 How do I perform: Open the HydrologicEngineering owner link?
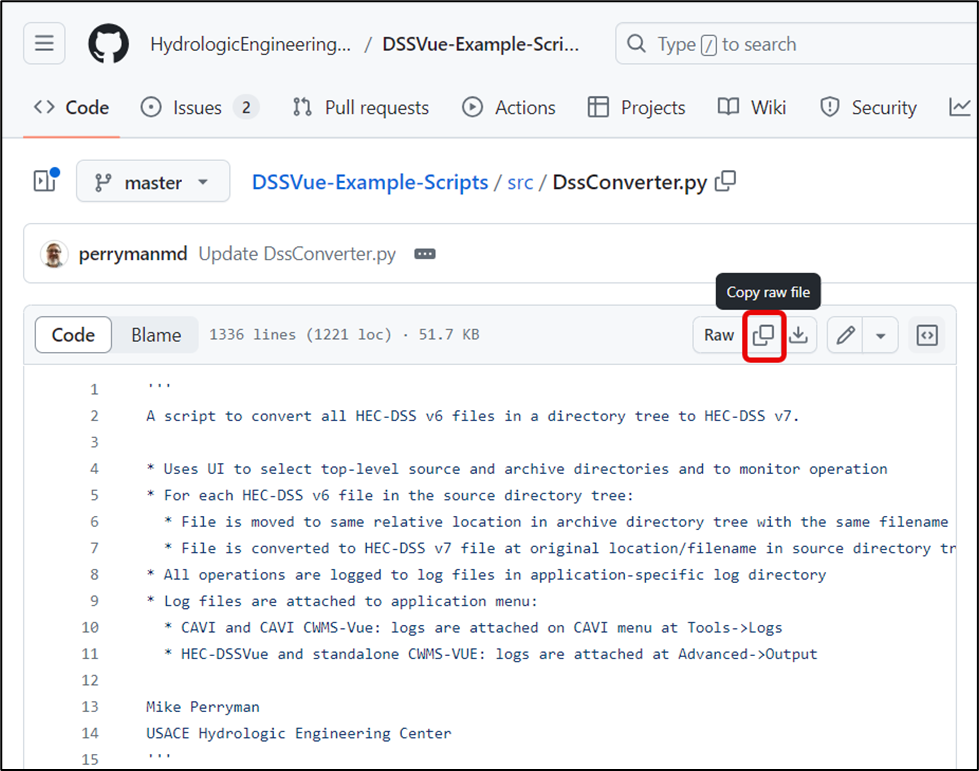coord(250,44)
